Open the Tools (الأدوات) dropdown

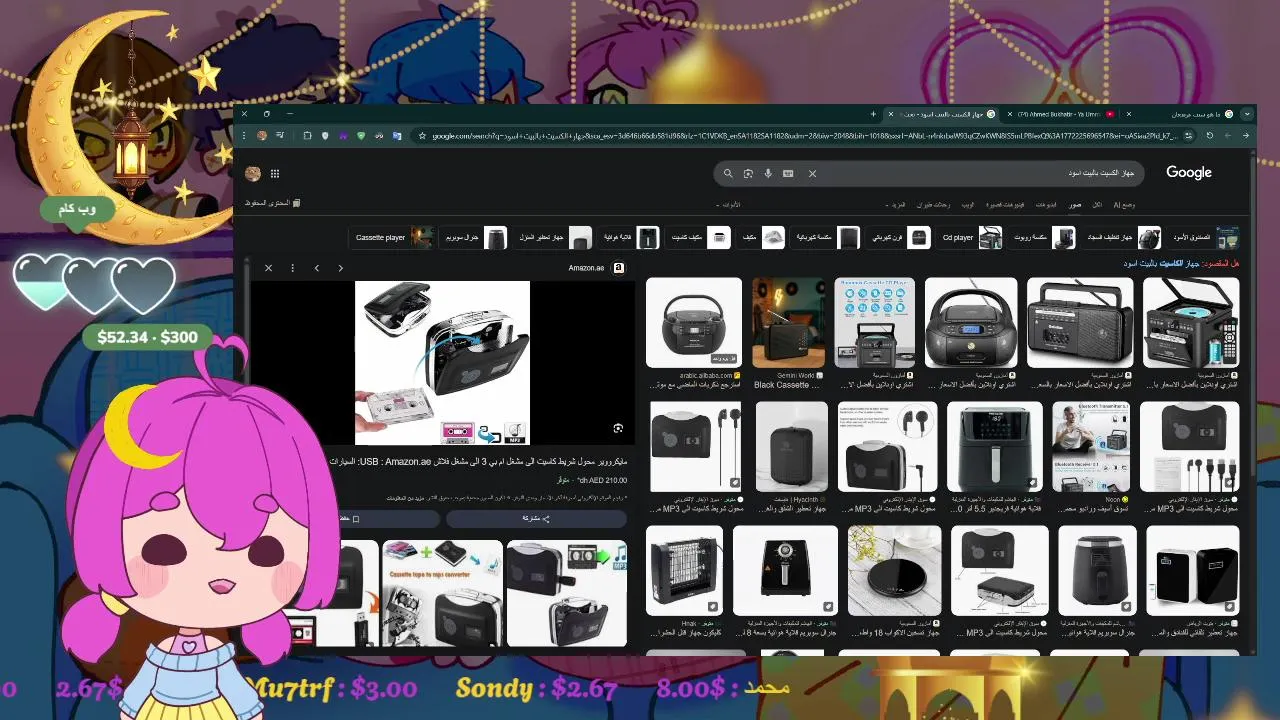coord(730,204)
